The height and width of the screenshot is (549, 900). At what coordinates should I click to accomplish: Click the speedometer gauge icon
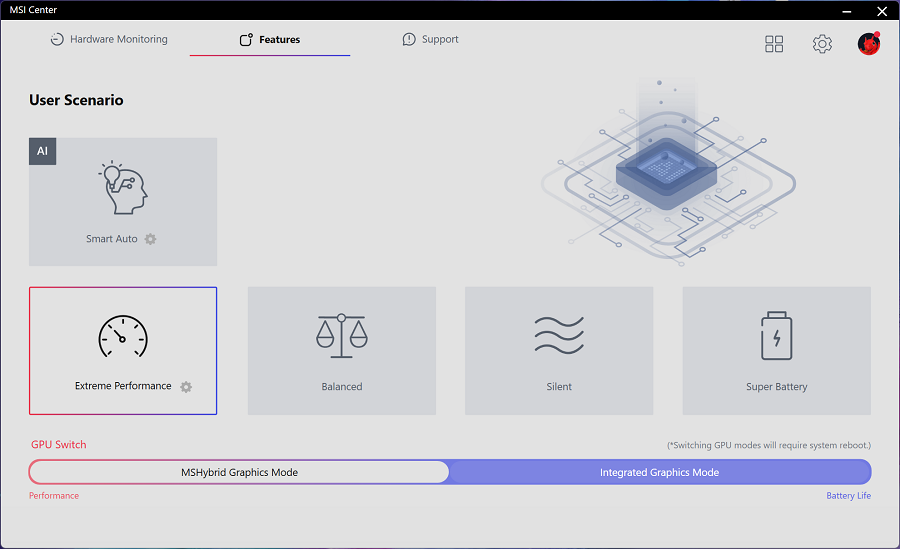tap(123, 336)
